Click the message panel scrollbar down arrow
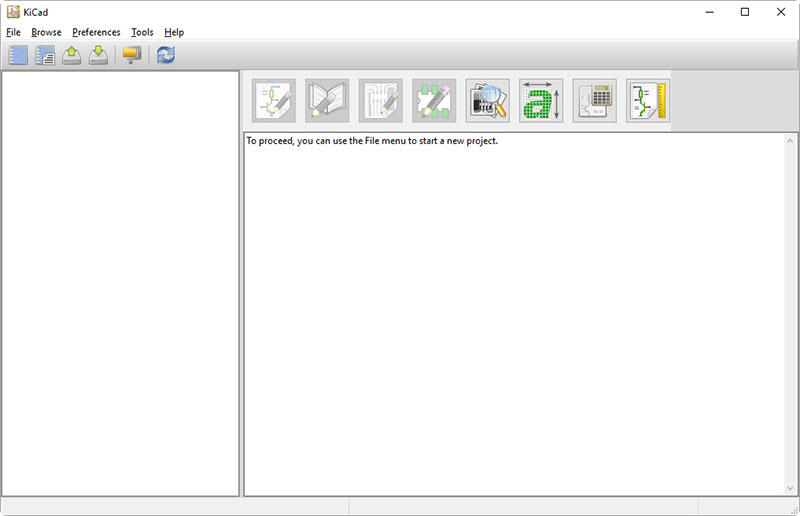The height and width of the screenshot is (516, 800). [x=790, y=488]
